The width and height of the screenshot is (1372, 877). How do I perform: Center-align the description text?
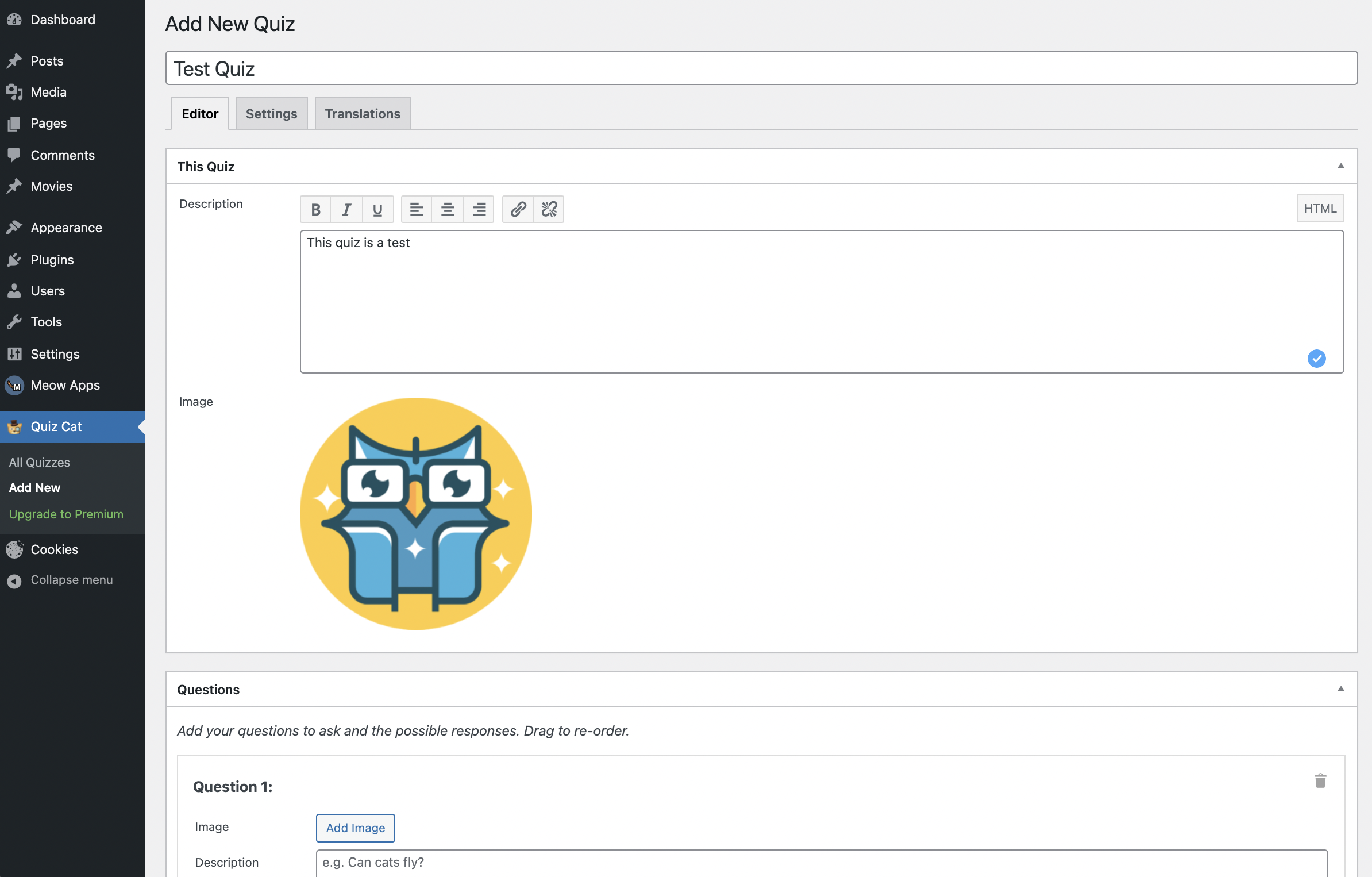pos(448,209)
